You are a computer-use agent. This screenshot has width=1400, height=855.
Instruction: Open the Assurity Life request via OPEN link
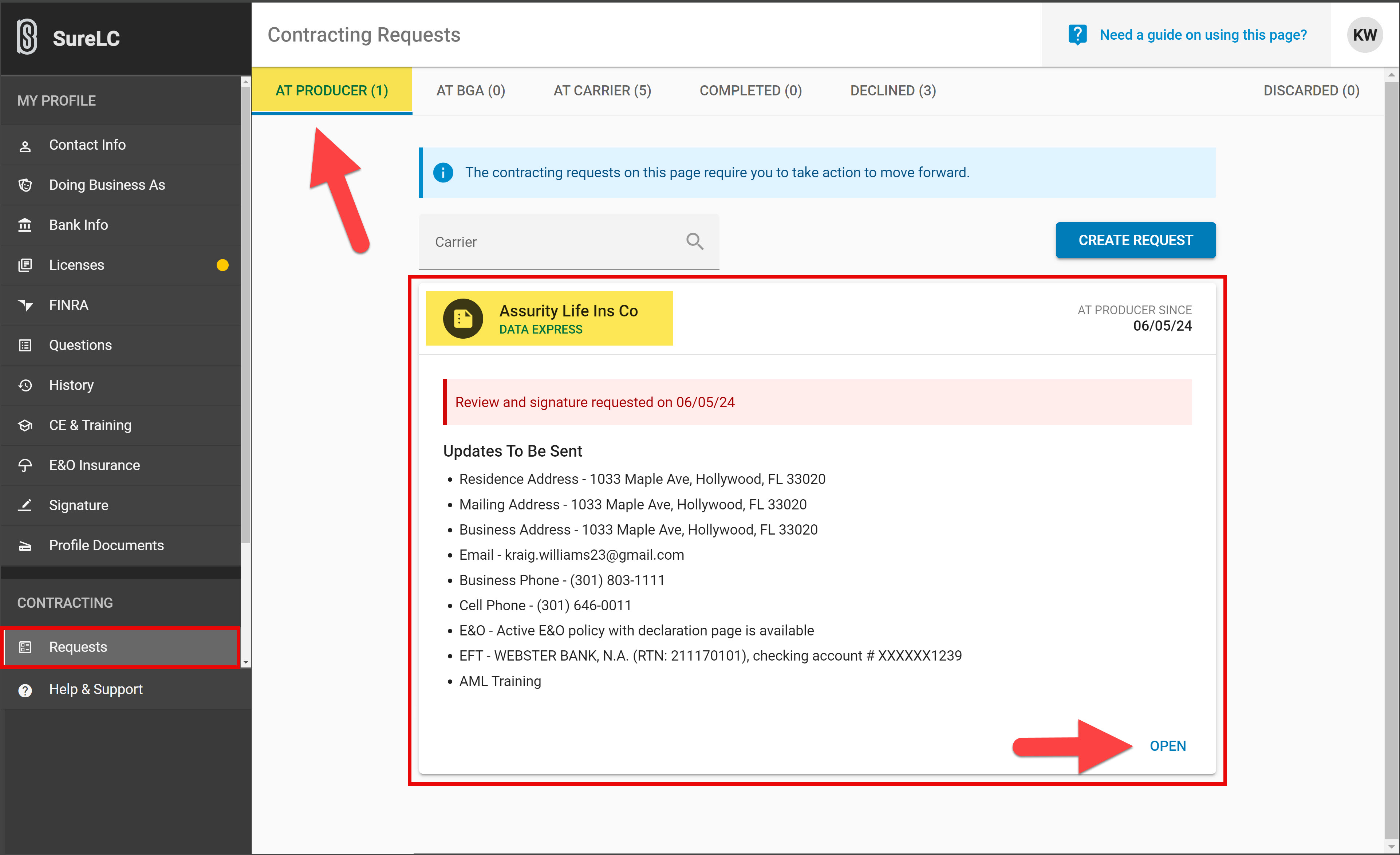1168,745
